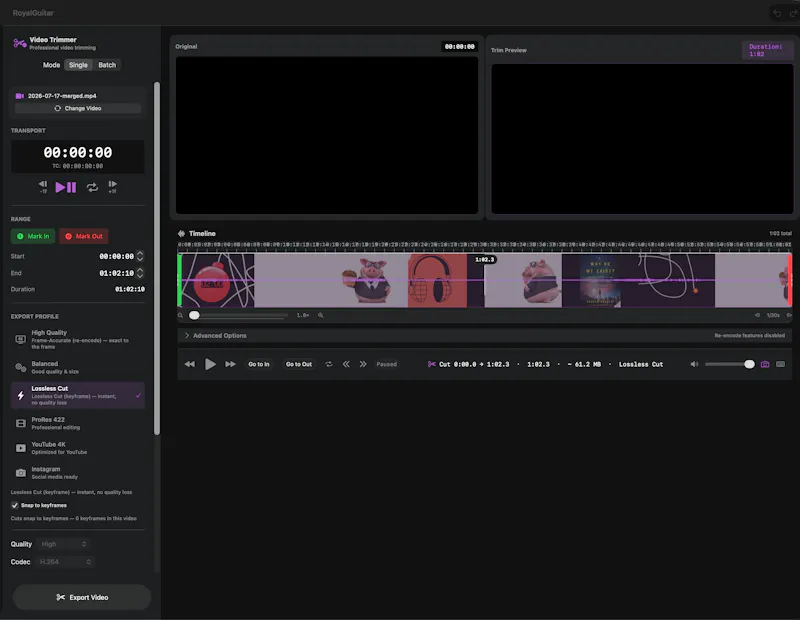Select High Quality export profile
Viewport: 800px width, 620px height.
(x=78, y=339)
